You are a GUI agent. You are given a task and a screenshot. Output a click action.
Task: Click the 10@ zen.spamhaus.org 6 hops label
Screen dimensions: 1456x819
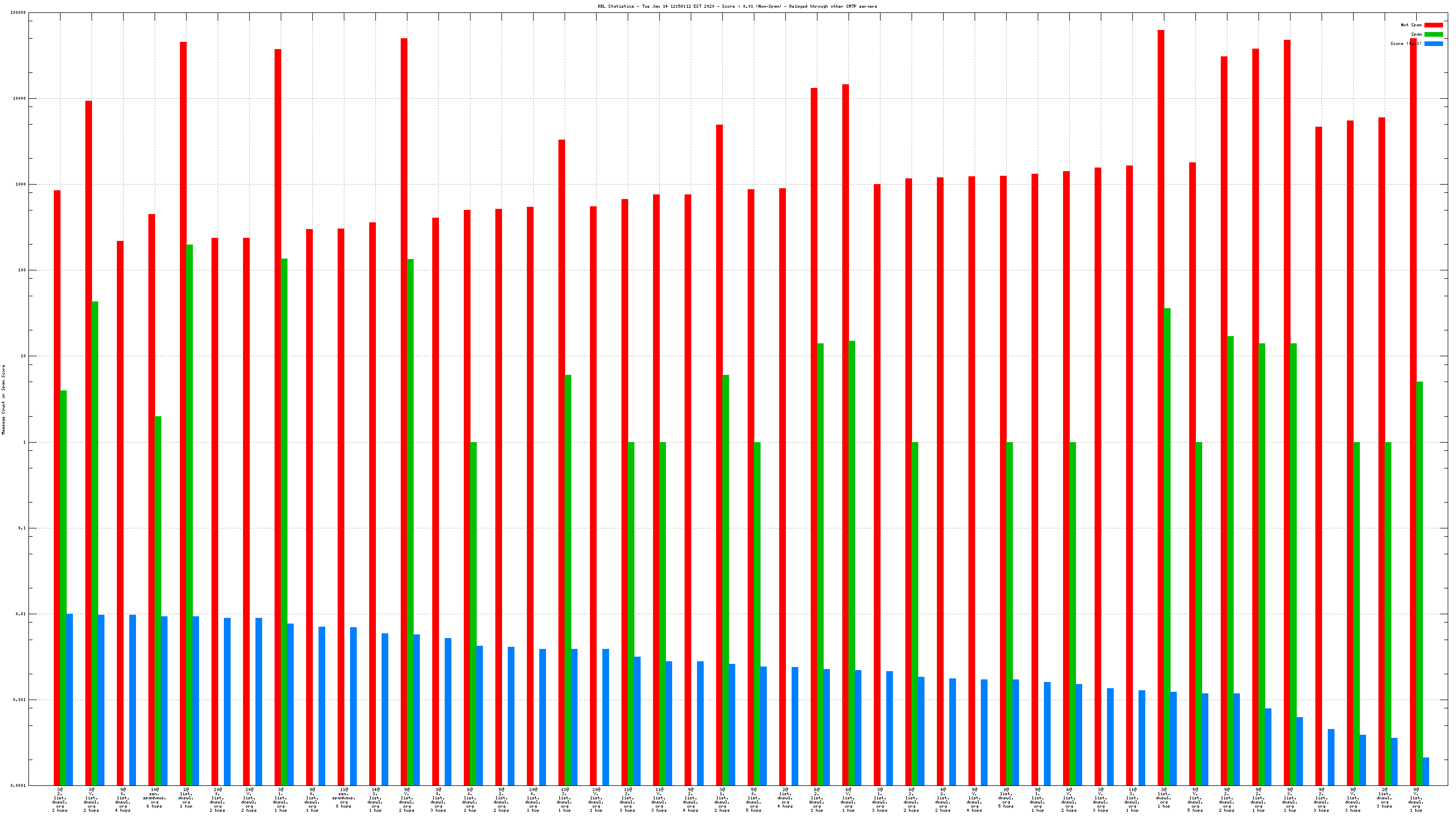point(154,797)
